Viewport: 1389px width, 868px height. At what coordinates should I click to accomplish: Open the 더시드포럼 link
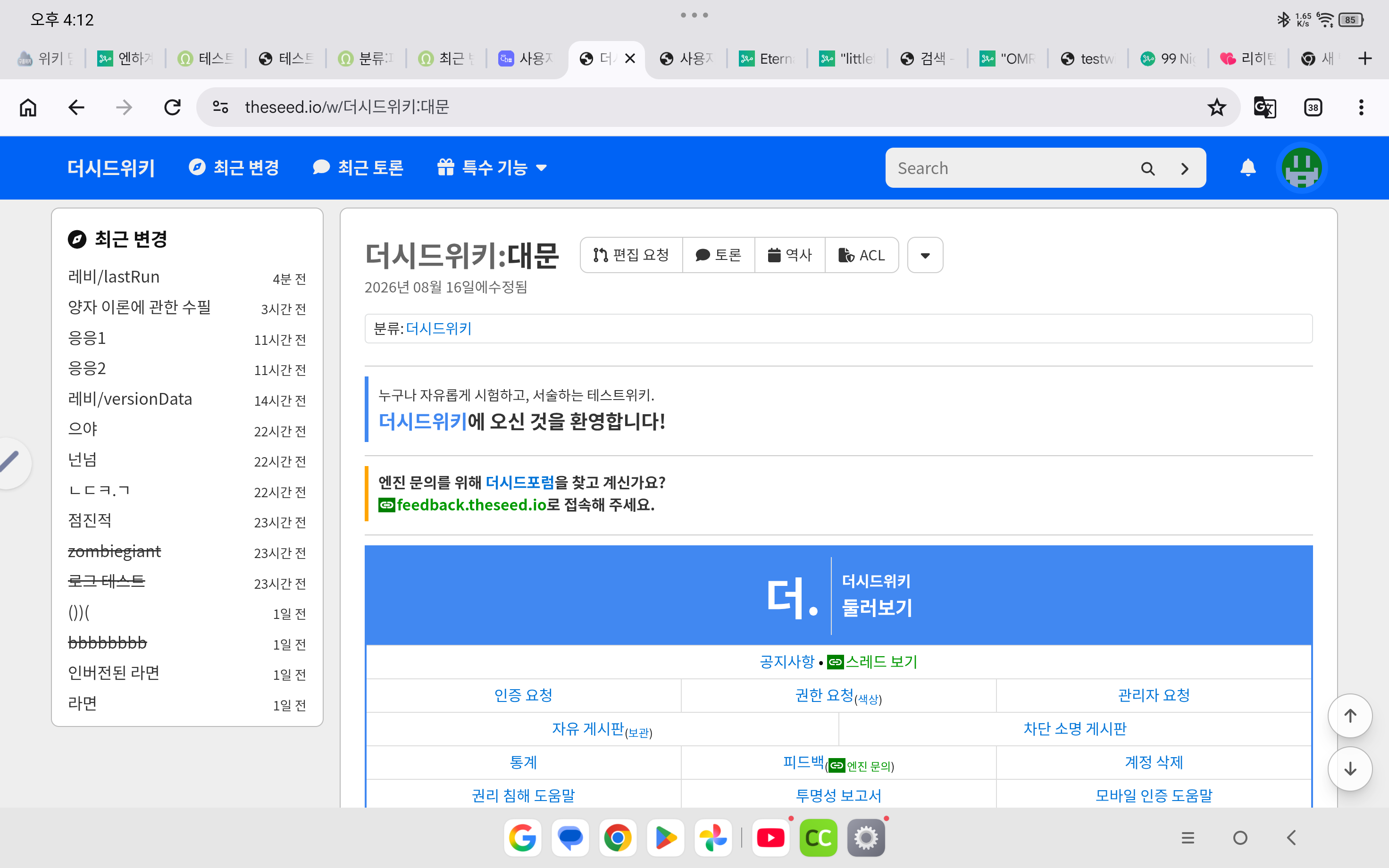point(520,482)
